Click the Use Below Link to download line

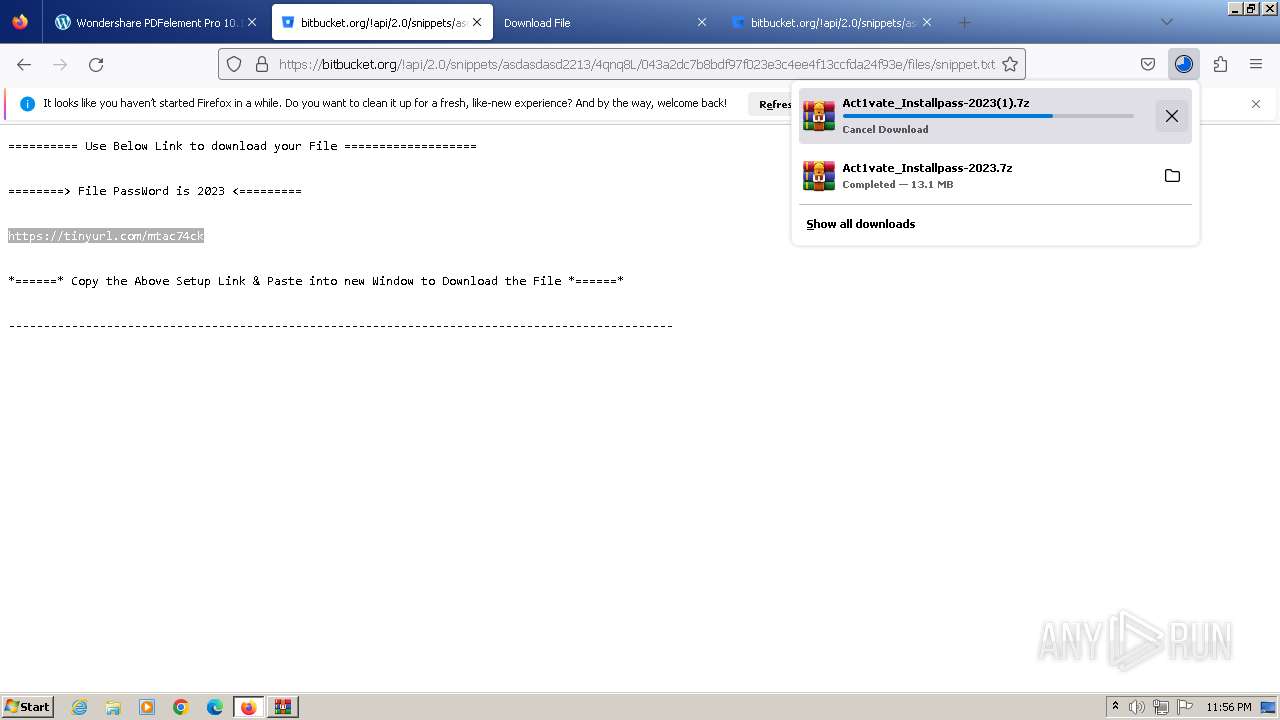pos(242,146)
